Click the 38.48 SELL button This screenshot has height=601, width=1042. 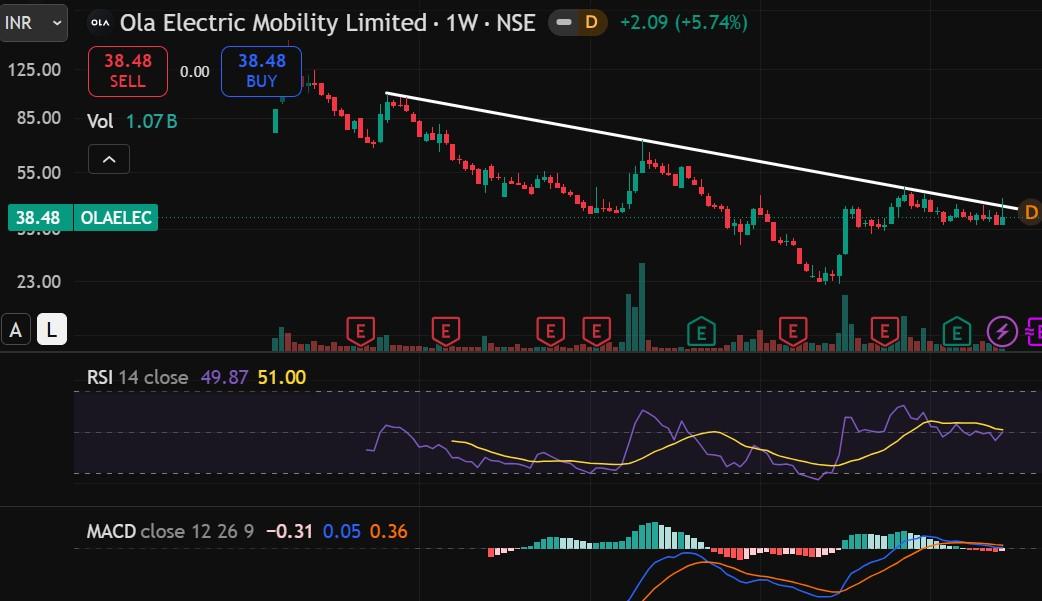[128, 71]
